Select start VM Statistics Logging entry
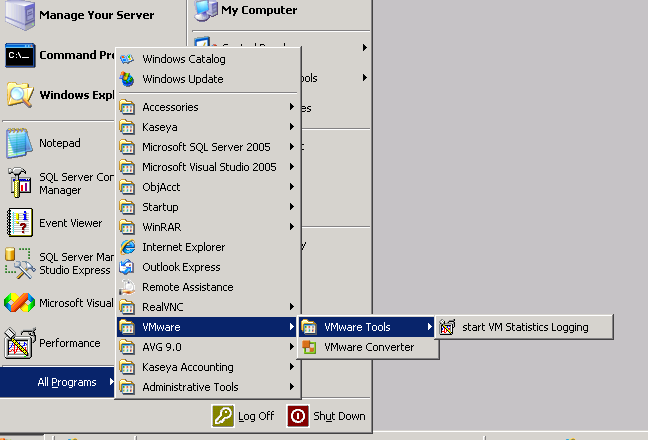This screenshot has width=648, height=440. point(524,327)
